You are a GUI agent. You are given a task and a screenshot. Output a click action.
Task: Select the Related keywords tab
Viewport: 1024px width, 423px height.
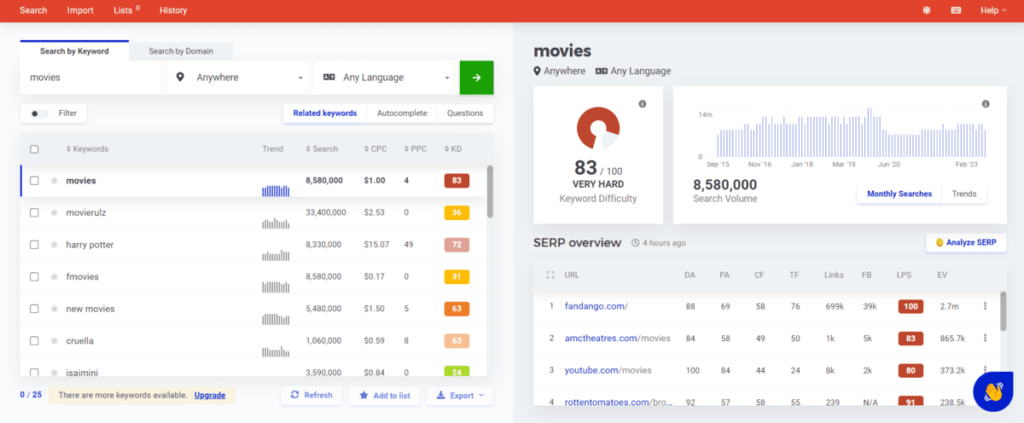tap(325, 113)
